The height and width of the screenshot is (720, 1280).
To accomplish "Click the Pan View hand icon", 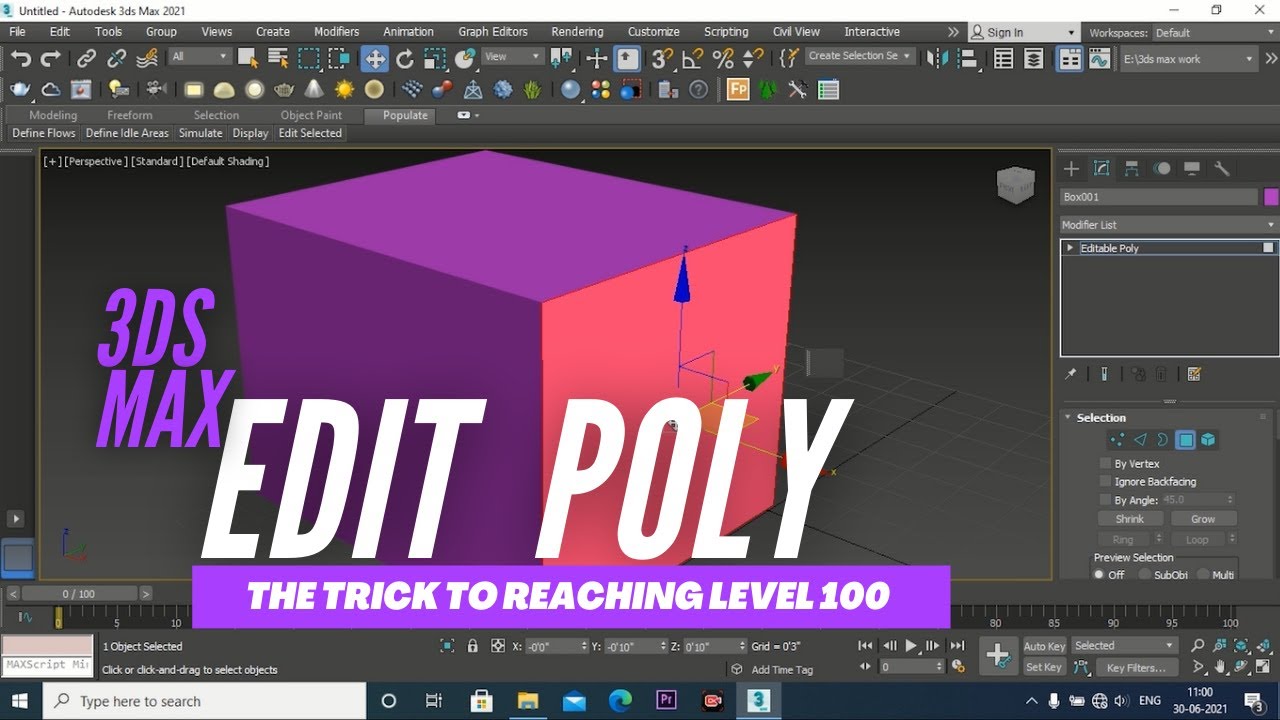I will [x=1220, y=667].
